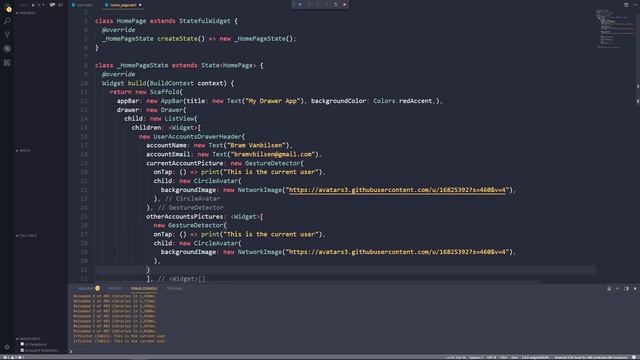
Task: Collapse the Variables section in the debug sidebar
Action: pyautogui.click(x=26, y=13)
